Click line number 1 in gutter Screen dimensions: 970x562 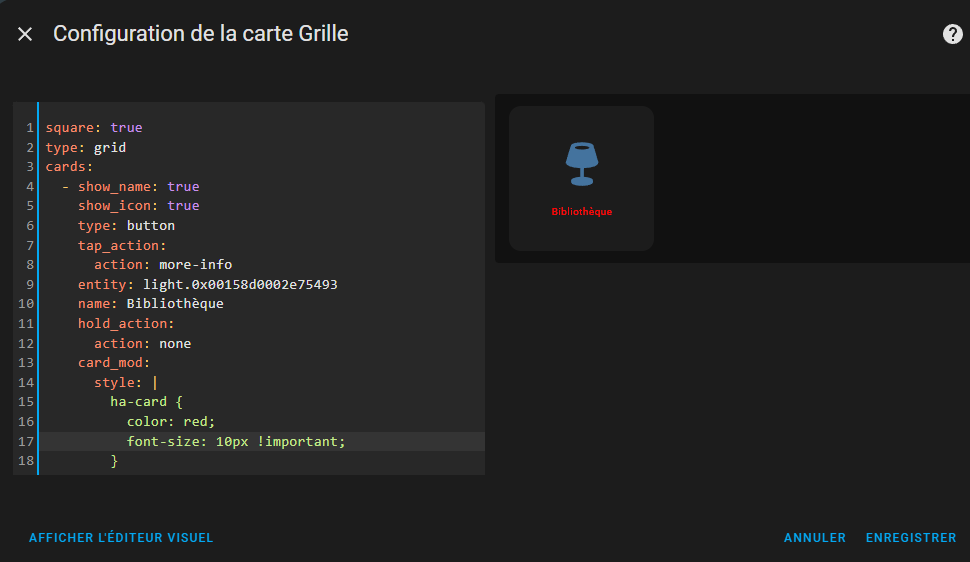point(30,128)
